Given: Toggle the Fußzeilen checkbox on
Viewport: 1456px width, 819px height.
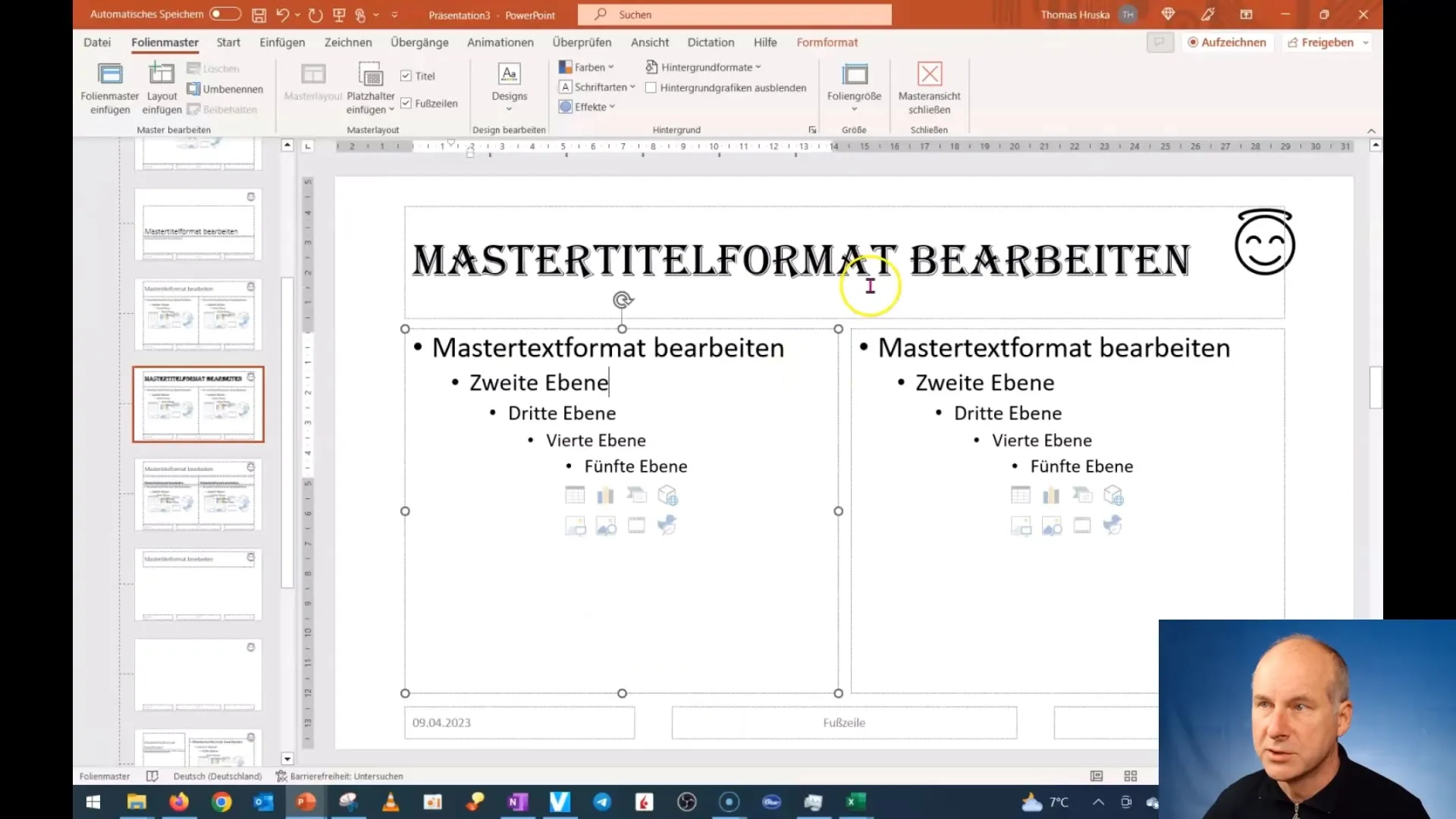Looking at the screenshot, I should coord(405,103).
